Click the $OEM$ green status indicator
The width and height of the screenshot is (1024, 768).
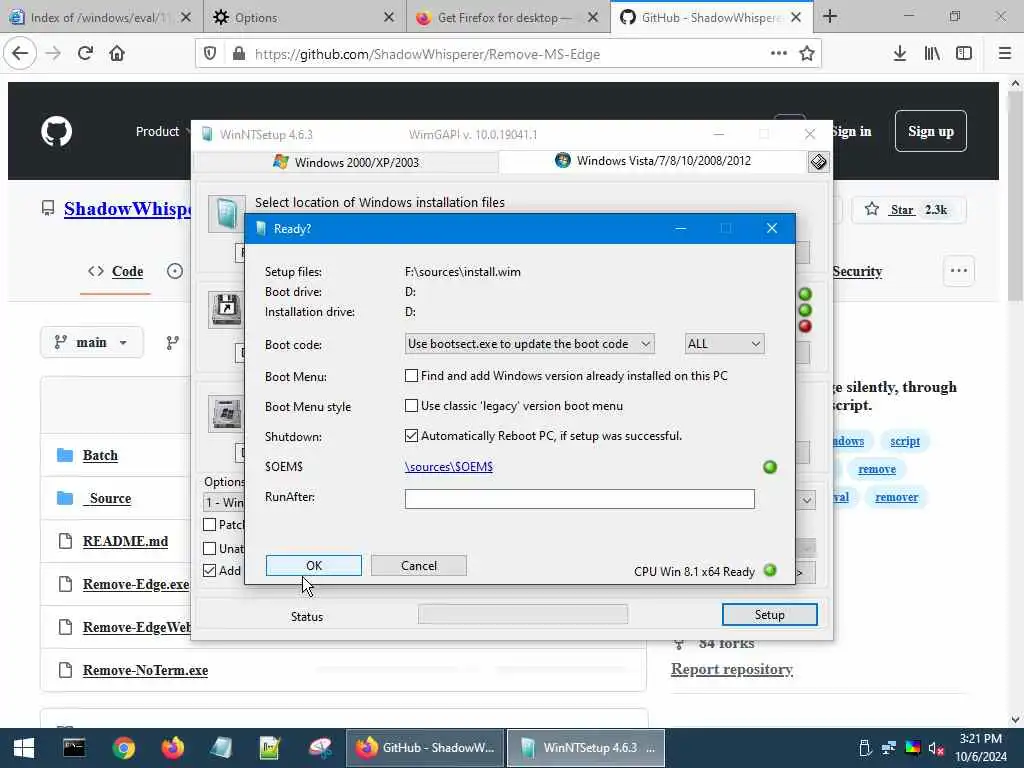pos(770,467)
